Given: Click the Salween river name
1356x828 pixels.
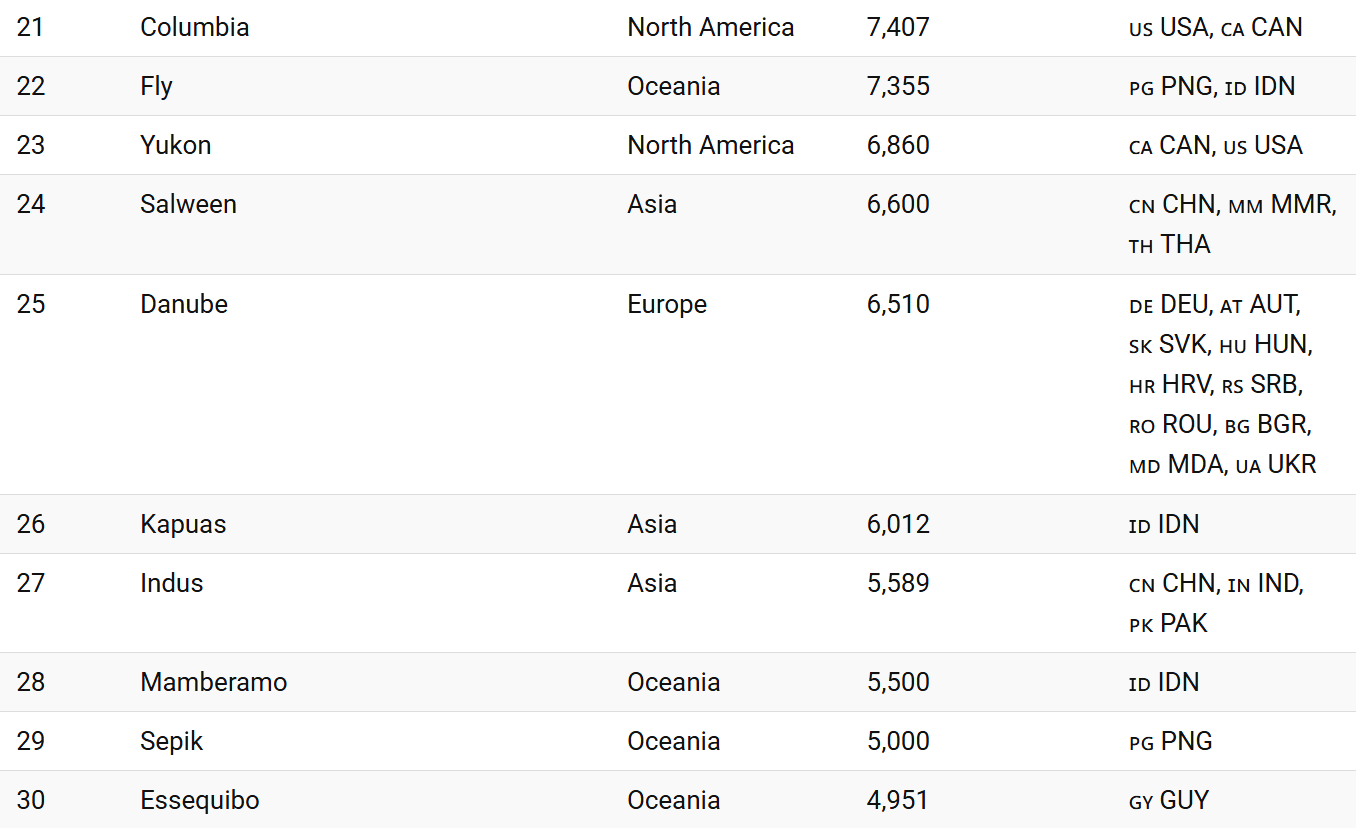Looking at the screenshot, I should tap(188, 204).
